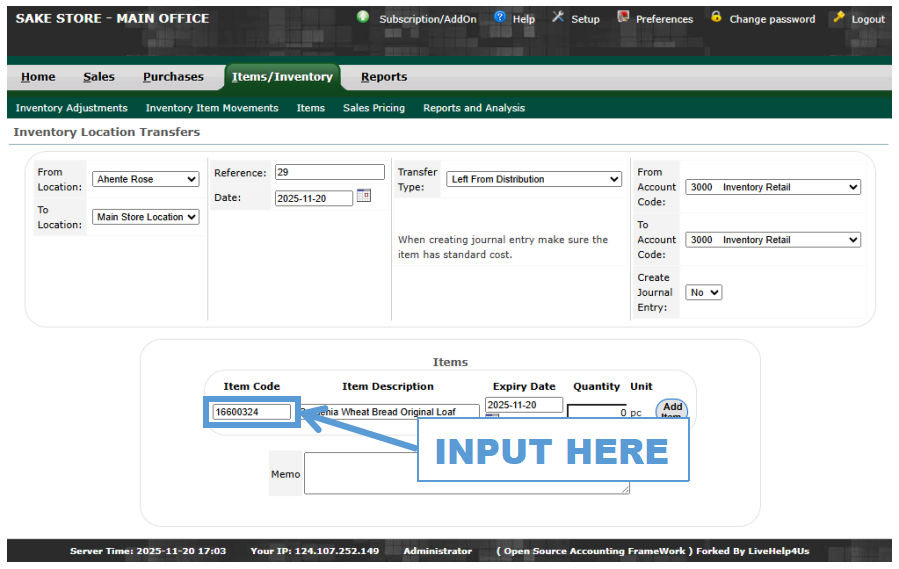The width and height of the screenshot is (899, 569).
Task: Click the Logout key icon
Action: point(838,18)
